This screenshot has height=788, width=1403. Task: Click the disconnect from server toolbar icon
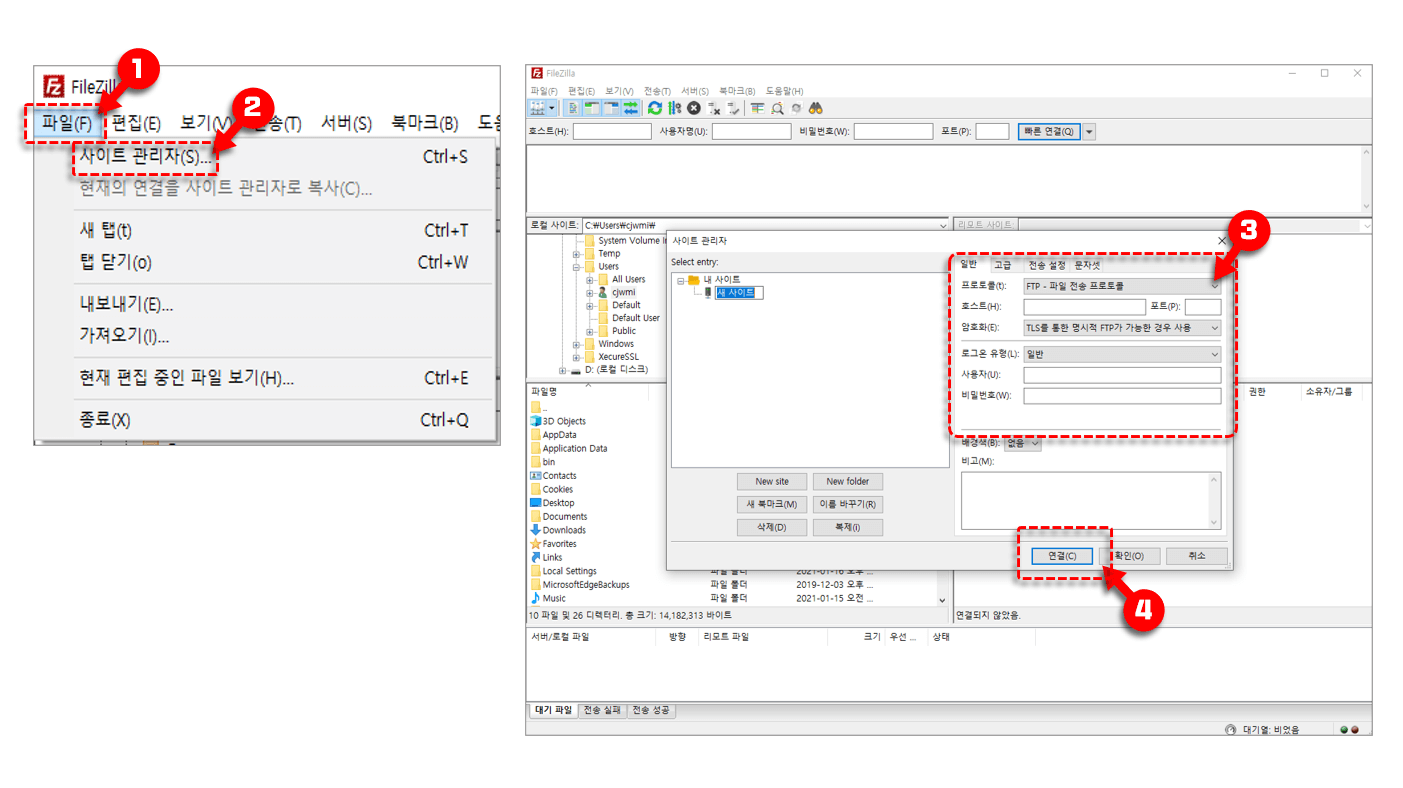[x=713, y=108]
